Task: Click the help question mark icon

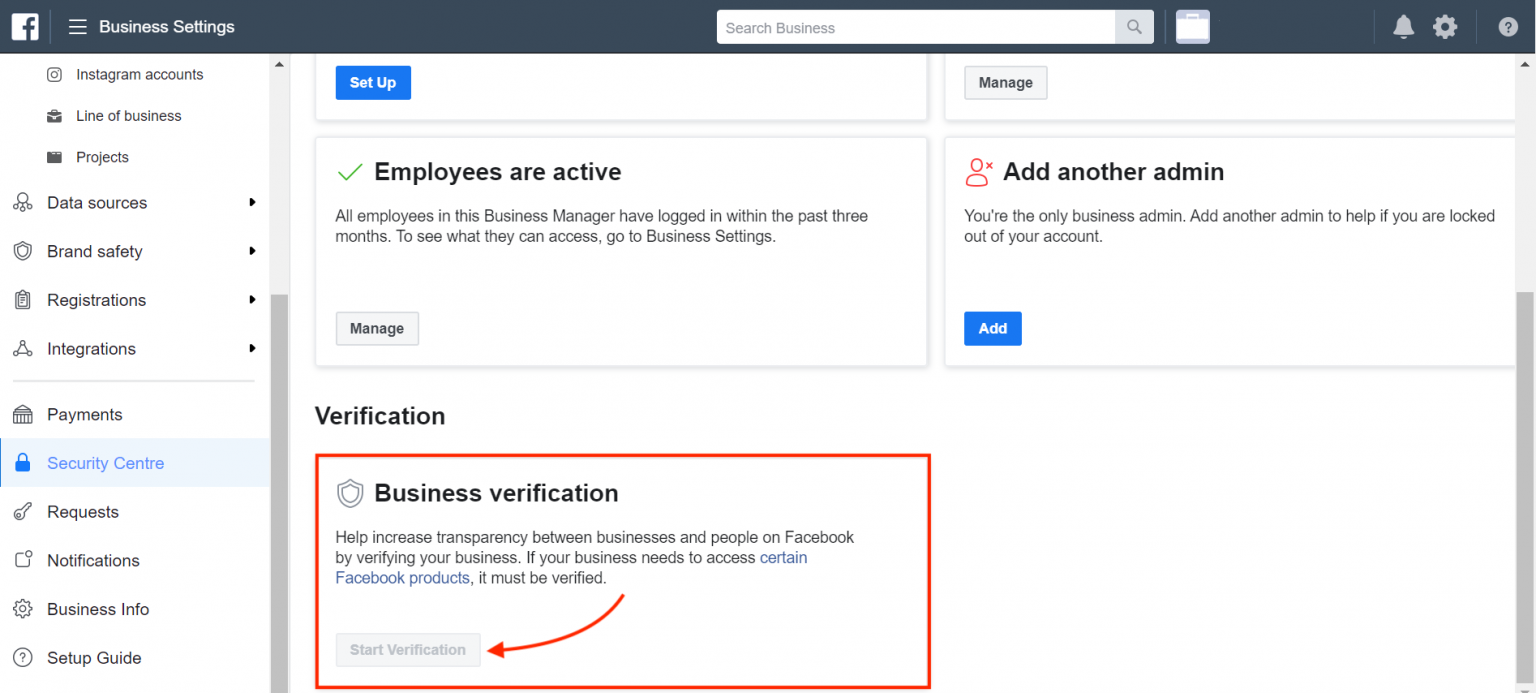Action: [x=1508, y=27]
